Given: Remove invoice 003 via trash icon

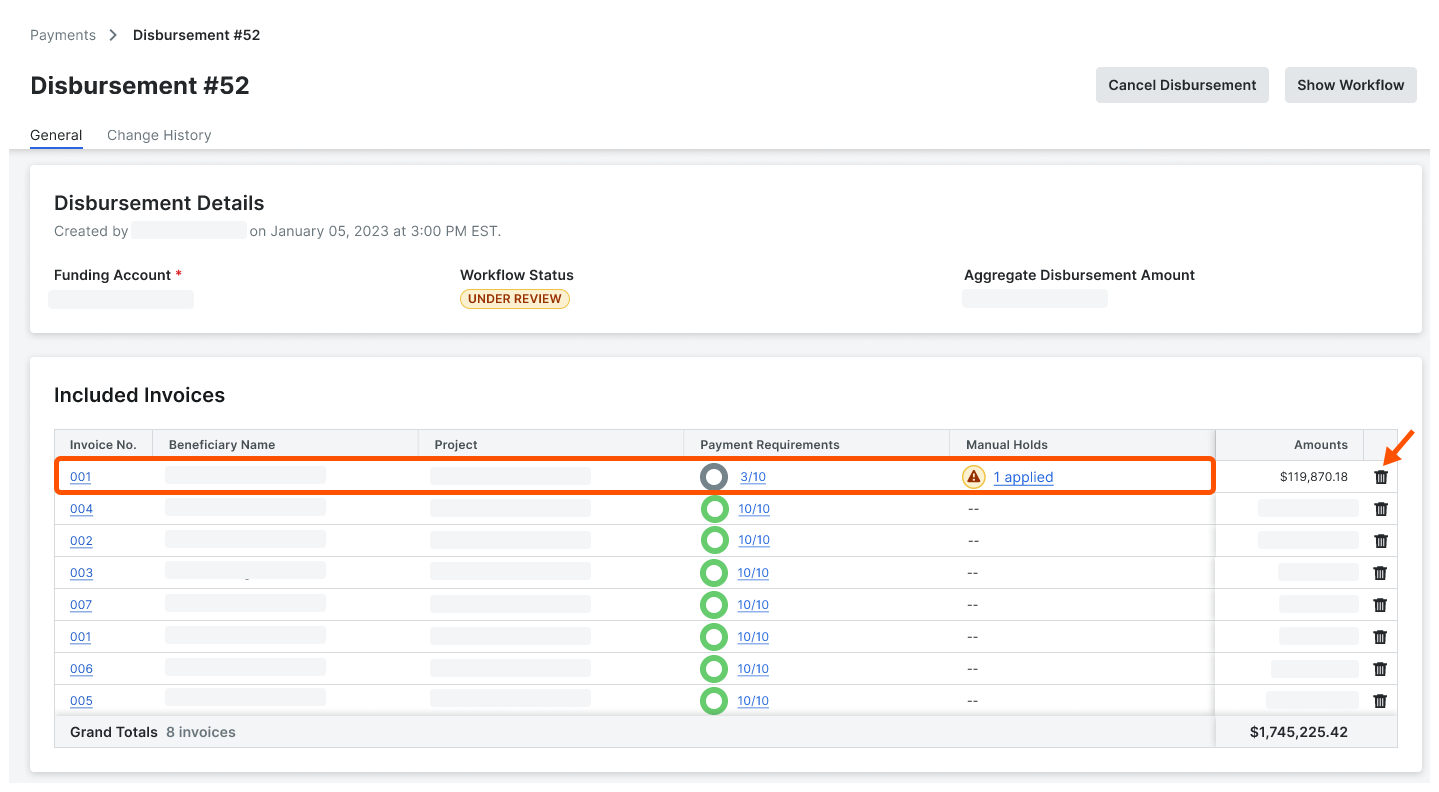Looking at the screenshot, I should (1380, 573).
